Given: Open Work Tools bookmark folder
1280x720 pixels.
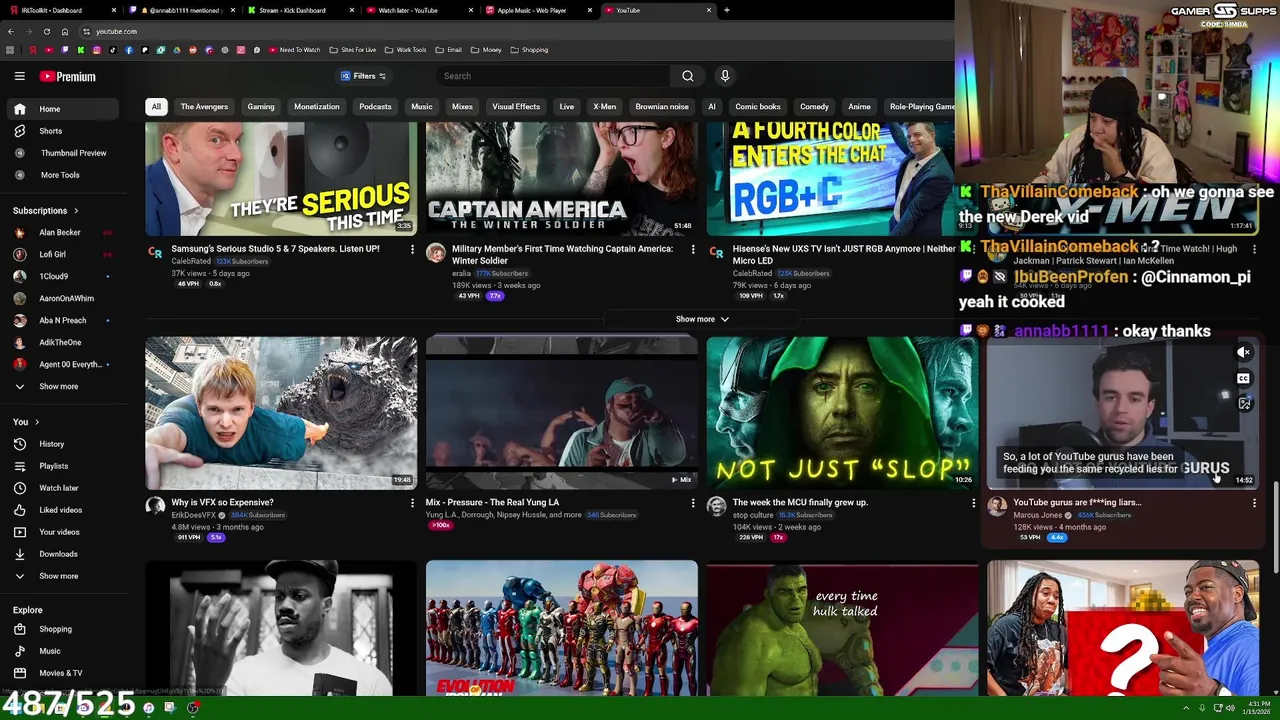Looking at the screenshot, I should pyautogui.click(x=405, y=50).
